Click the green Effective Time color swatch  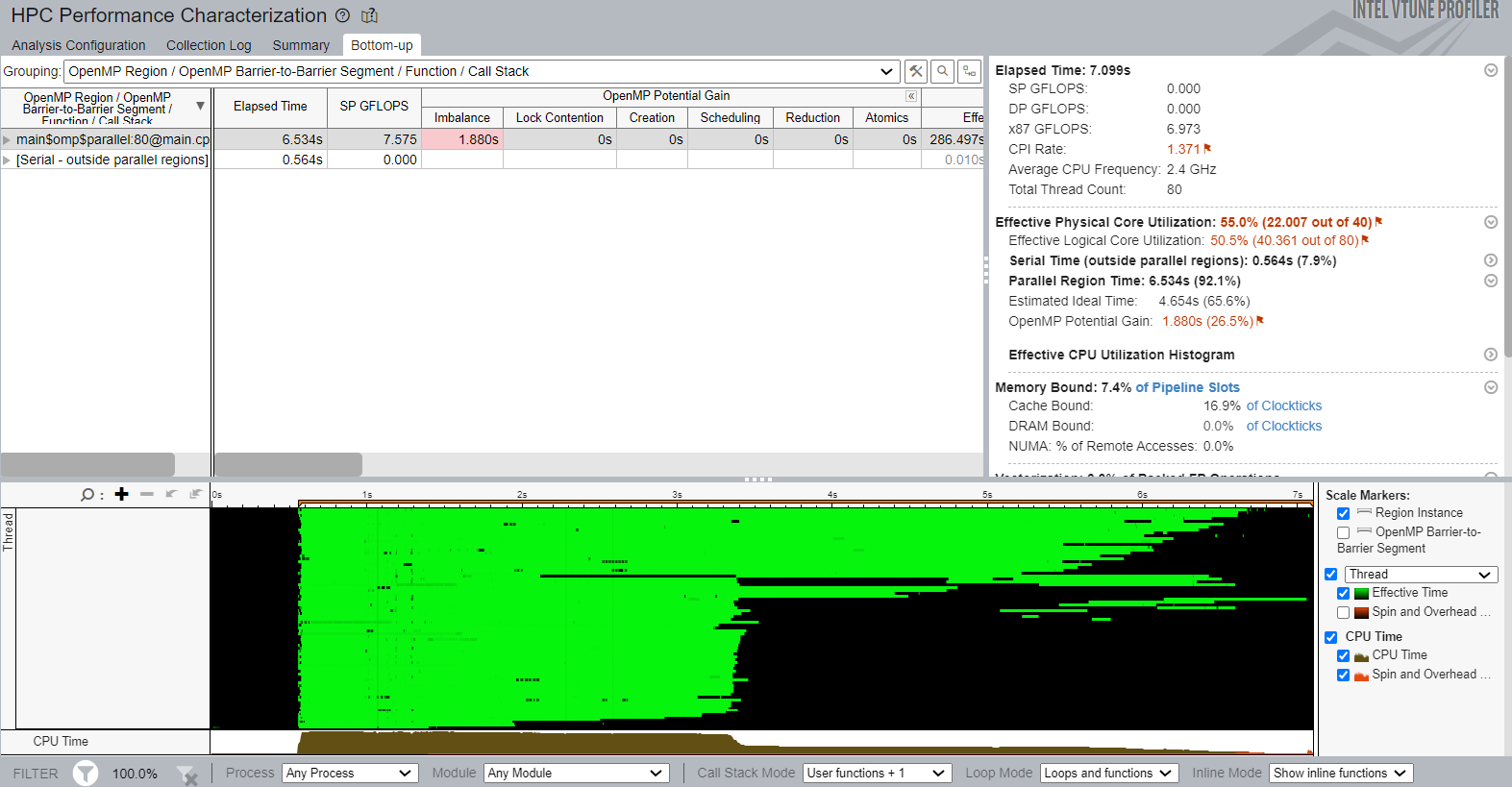pyautogui.click(x=1361, y=594)
